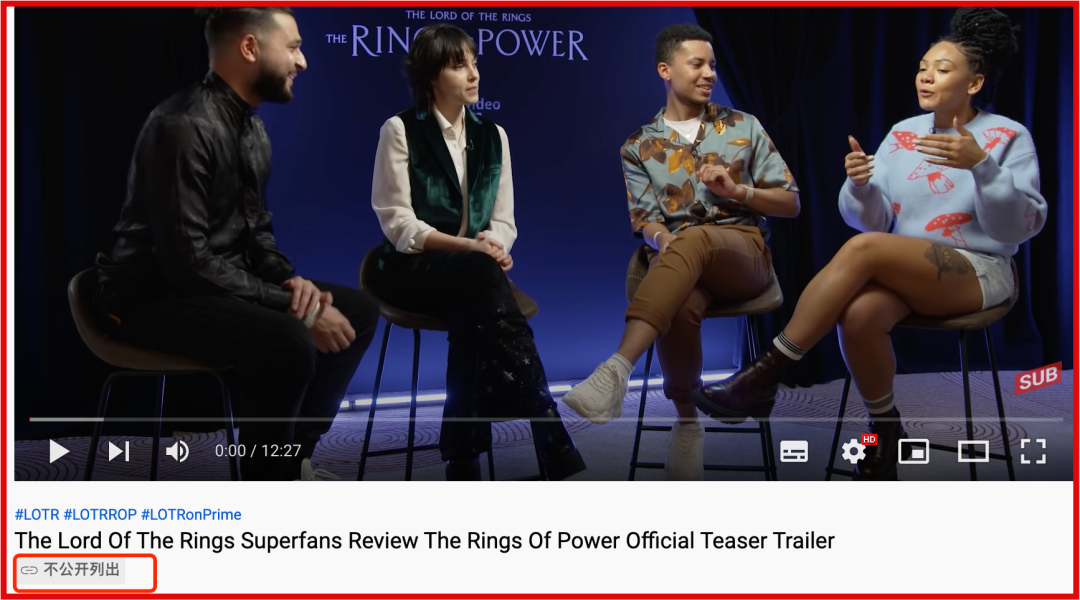Toggle subtitles with the closed captions icon
The width and height of the screenshot is (1080, 600).
[x=794, y=452]
